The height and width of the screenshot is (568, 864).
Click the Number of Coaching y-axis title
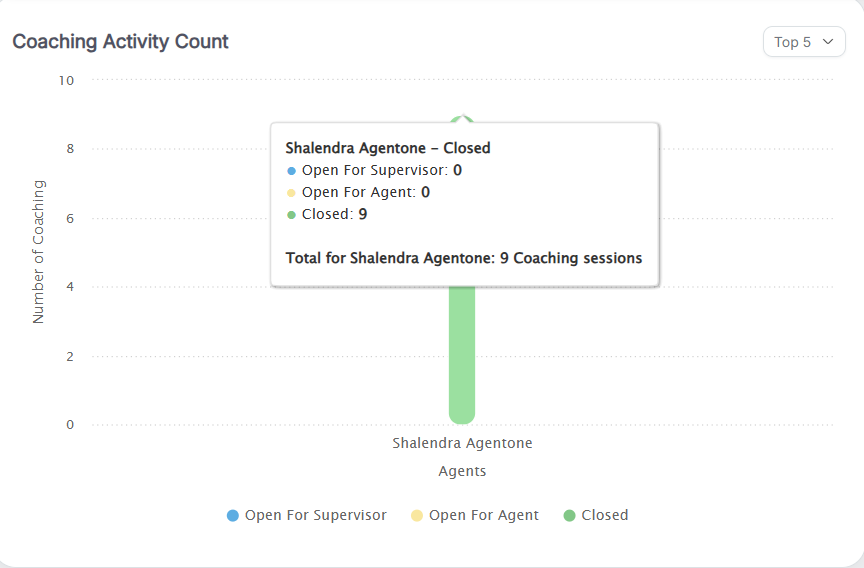click(x=39, y=252)
